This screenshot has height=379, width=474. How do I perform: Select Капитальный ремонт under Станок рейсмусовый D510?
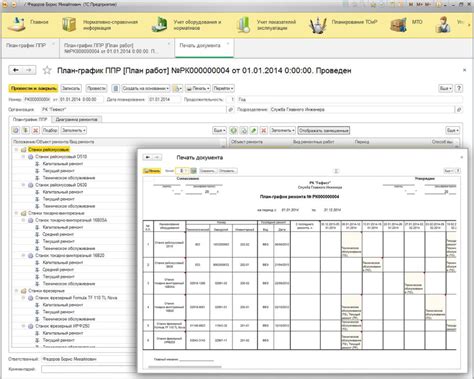click(63, 164)
